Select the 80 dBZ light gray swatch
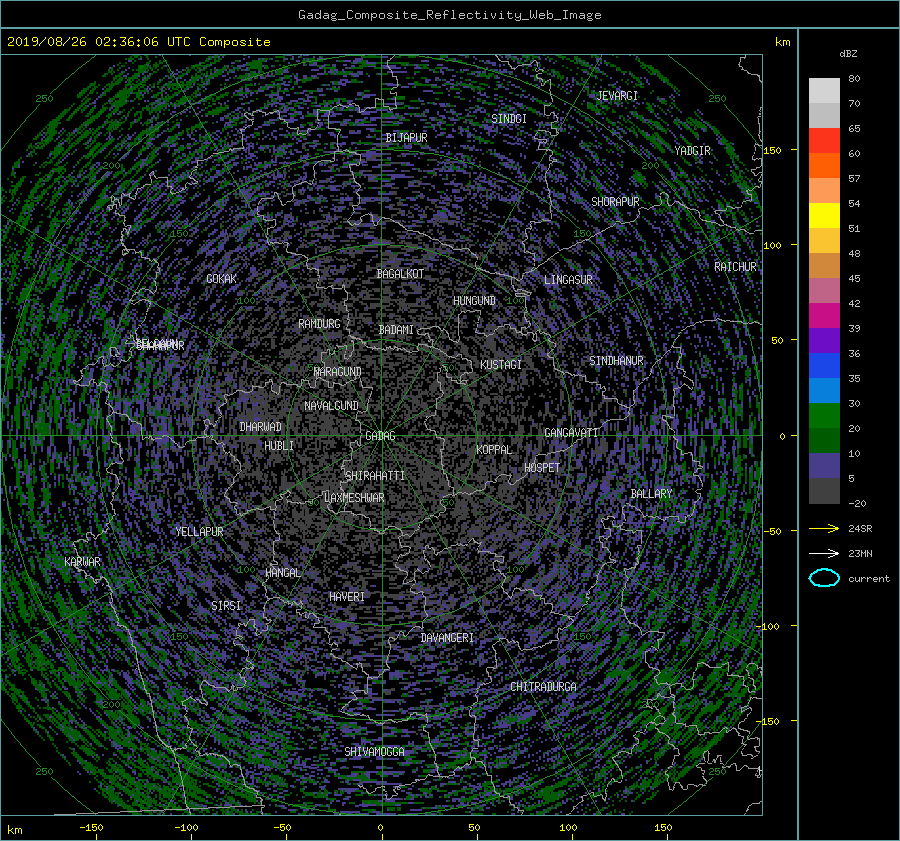Viewport: 900px width, 841px height. click(x=824, y=91)
